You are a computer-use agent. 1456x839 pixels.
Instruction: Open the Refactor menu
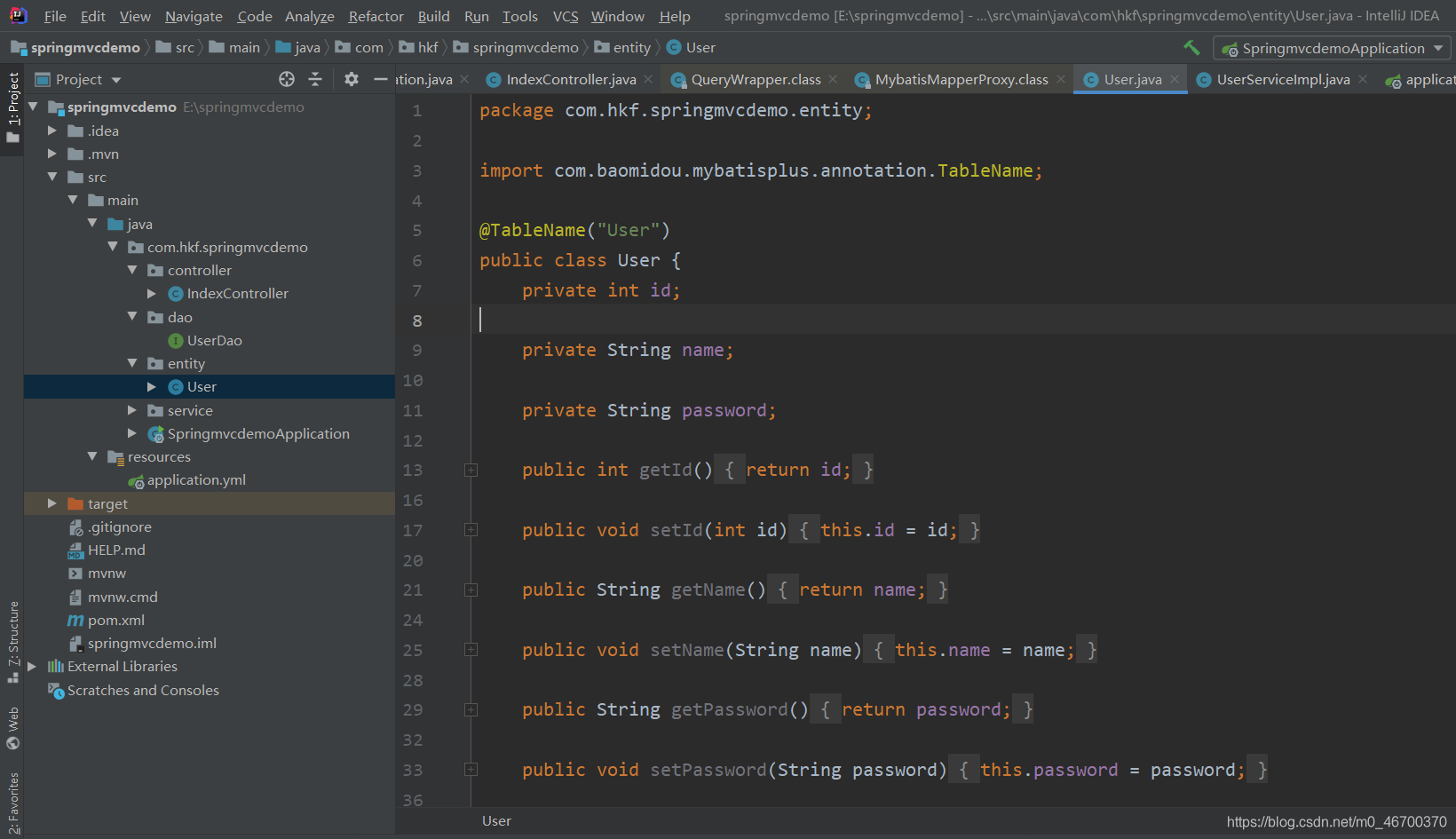click(x=376, y=16)
